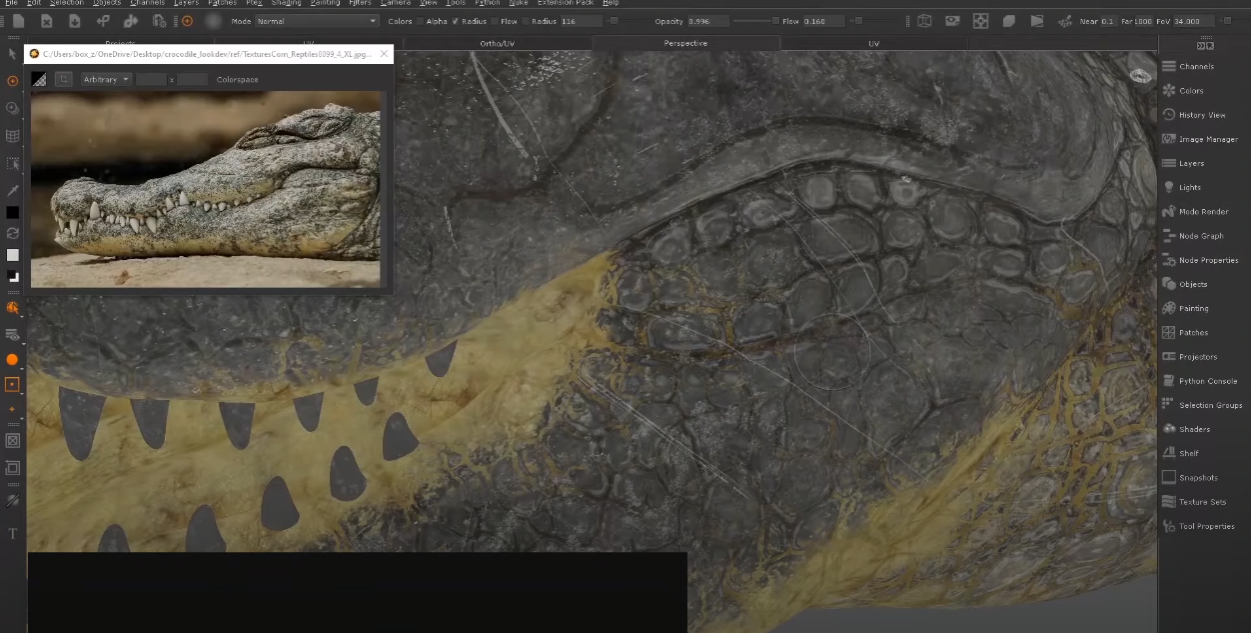Open the Python menu
1251x633 pixels.
click(x=488, y=3)
